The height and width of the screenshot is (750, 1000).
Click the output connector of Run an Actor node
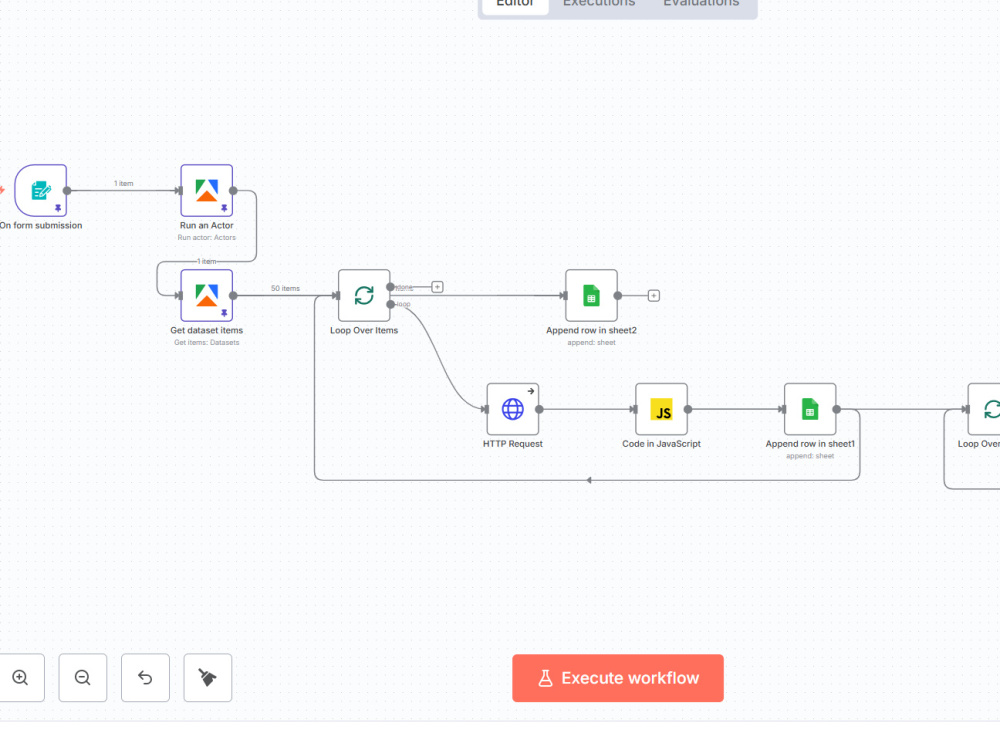coord(233,191)
